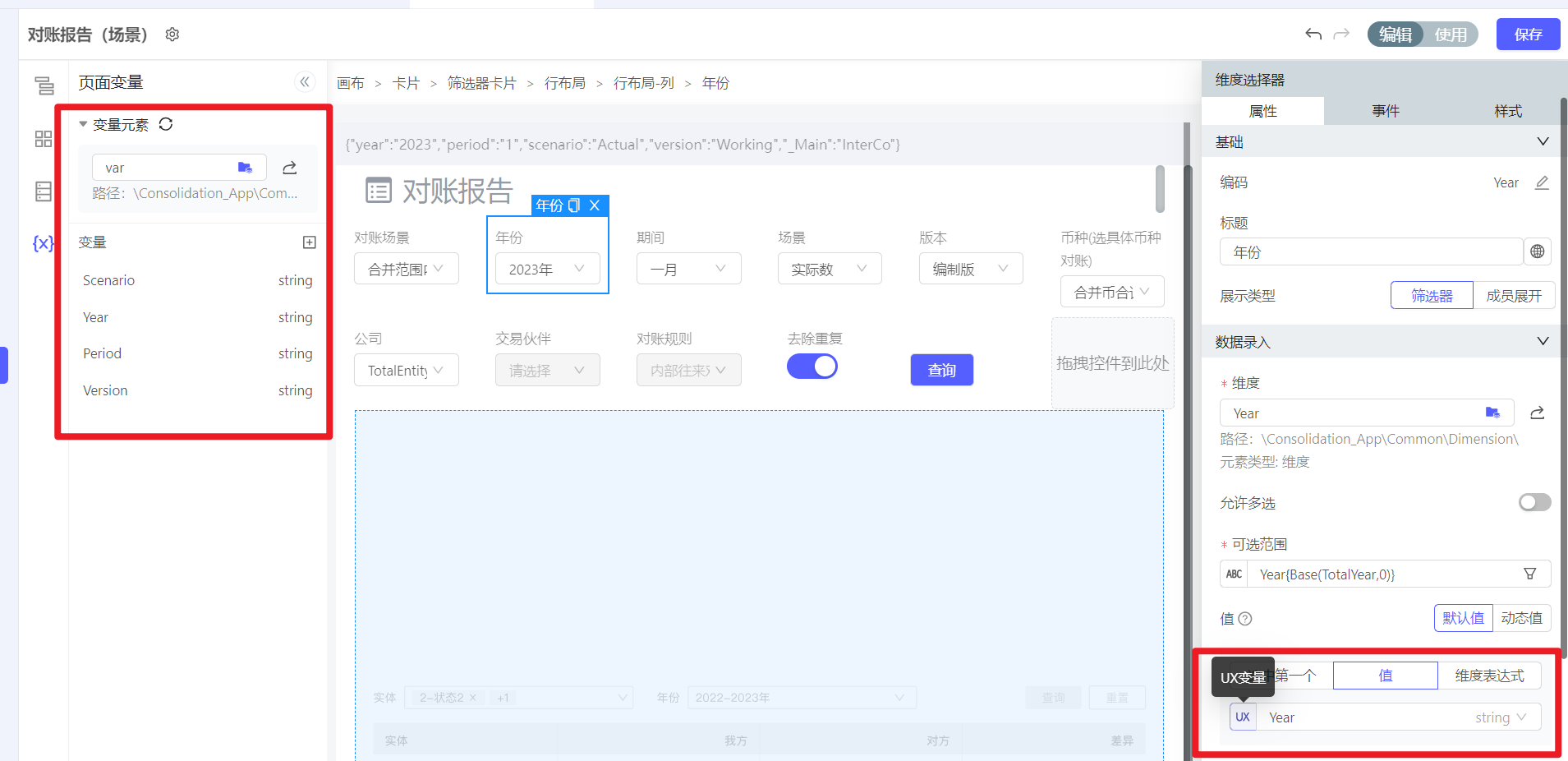This screenshot has height=761, width=1568.
Task: Enable the 允许多选 switch
Action: click(x=1534, y=502)
